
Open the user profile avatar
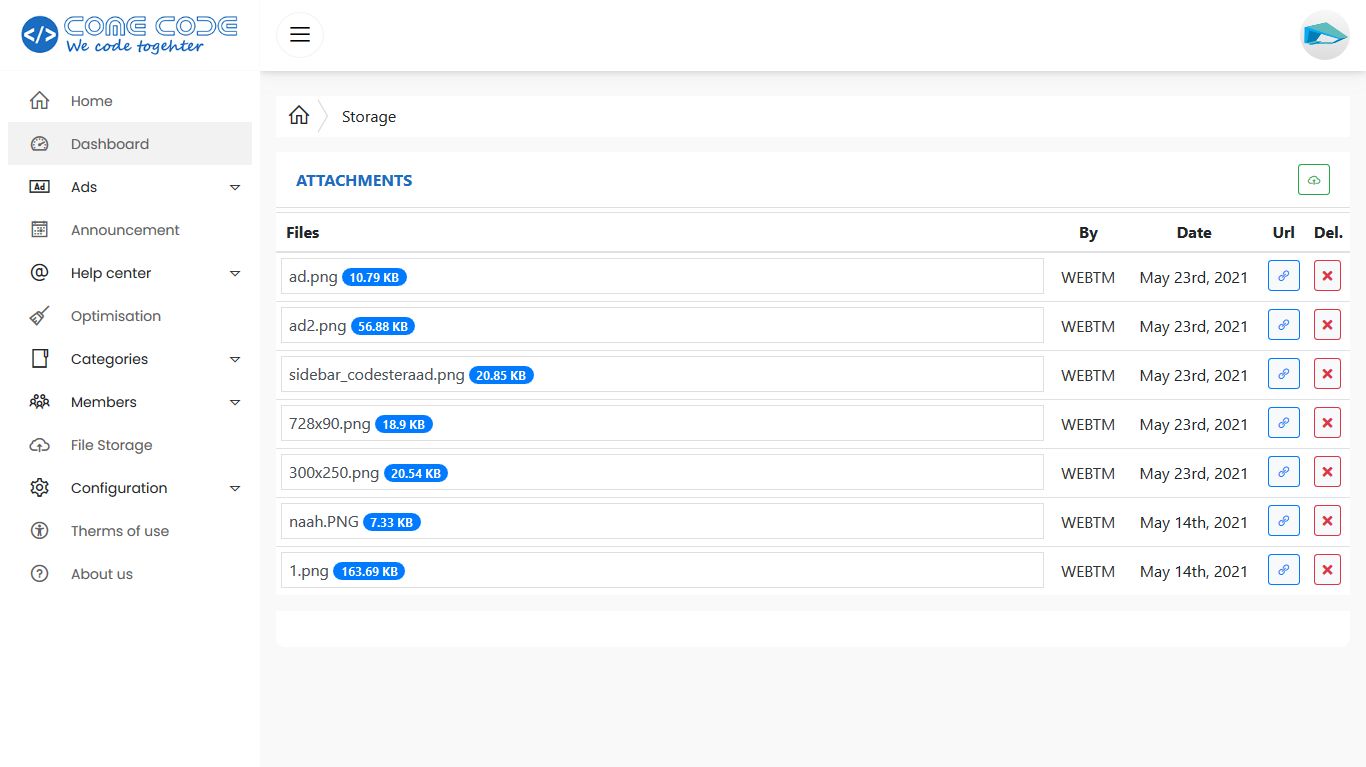pyautogui.click(x=1324, y=35)
